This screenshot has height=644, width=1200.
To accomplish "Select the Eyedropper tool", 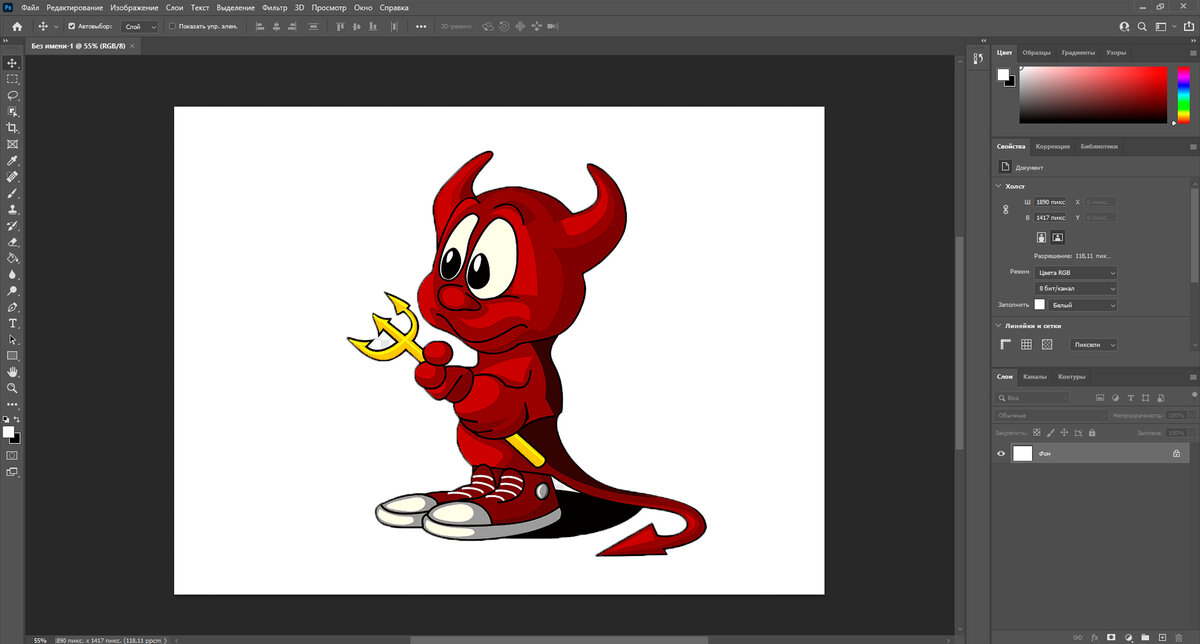I will 12,160.
